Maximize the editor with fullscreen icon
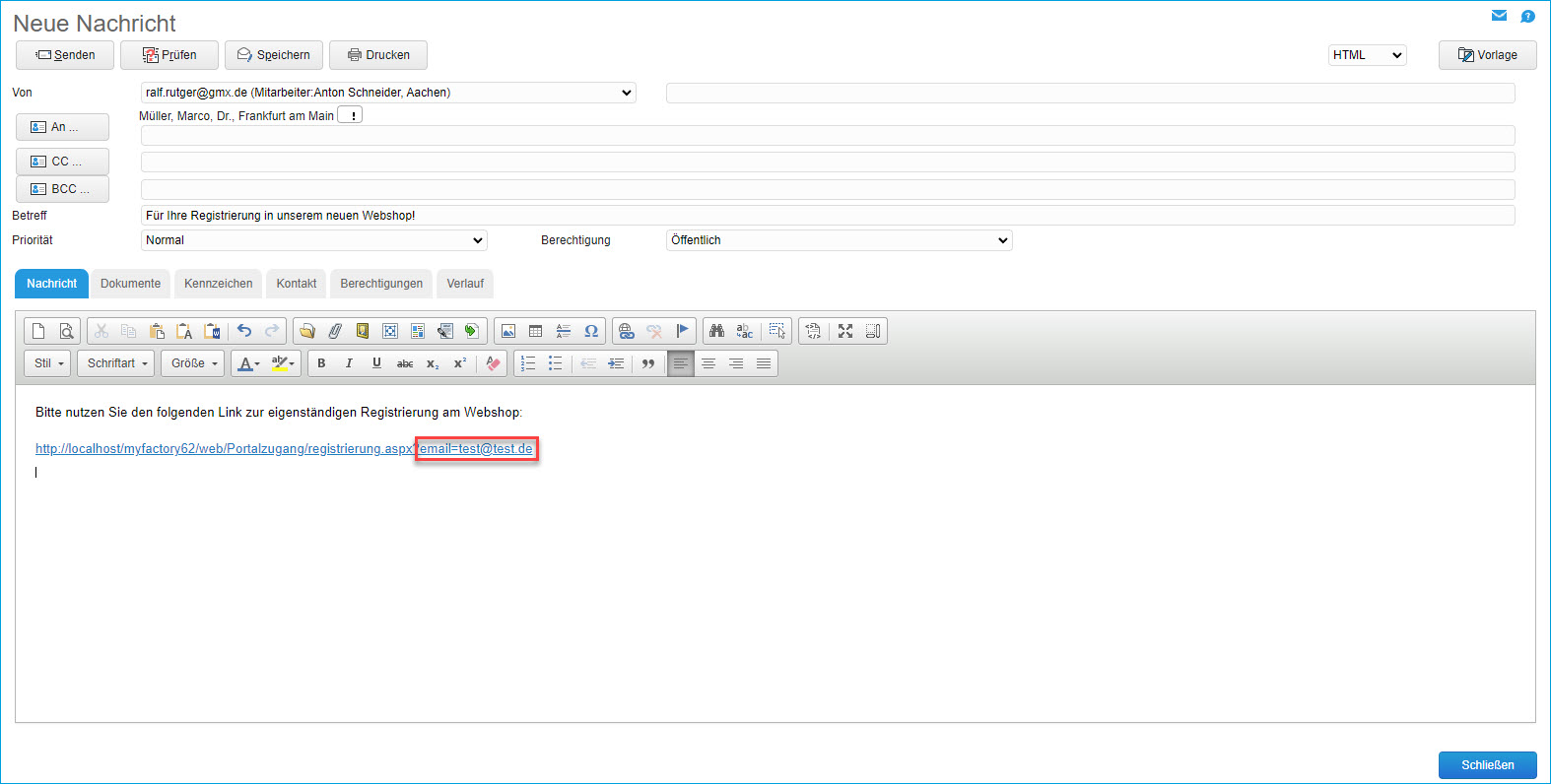This screenshot has width=1551, height=784. (845, 331)
